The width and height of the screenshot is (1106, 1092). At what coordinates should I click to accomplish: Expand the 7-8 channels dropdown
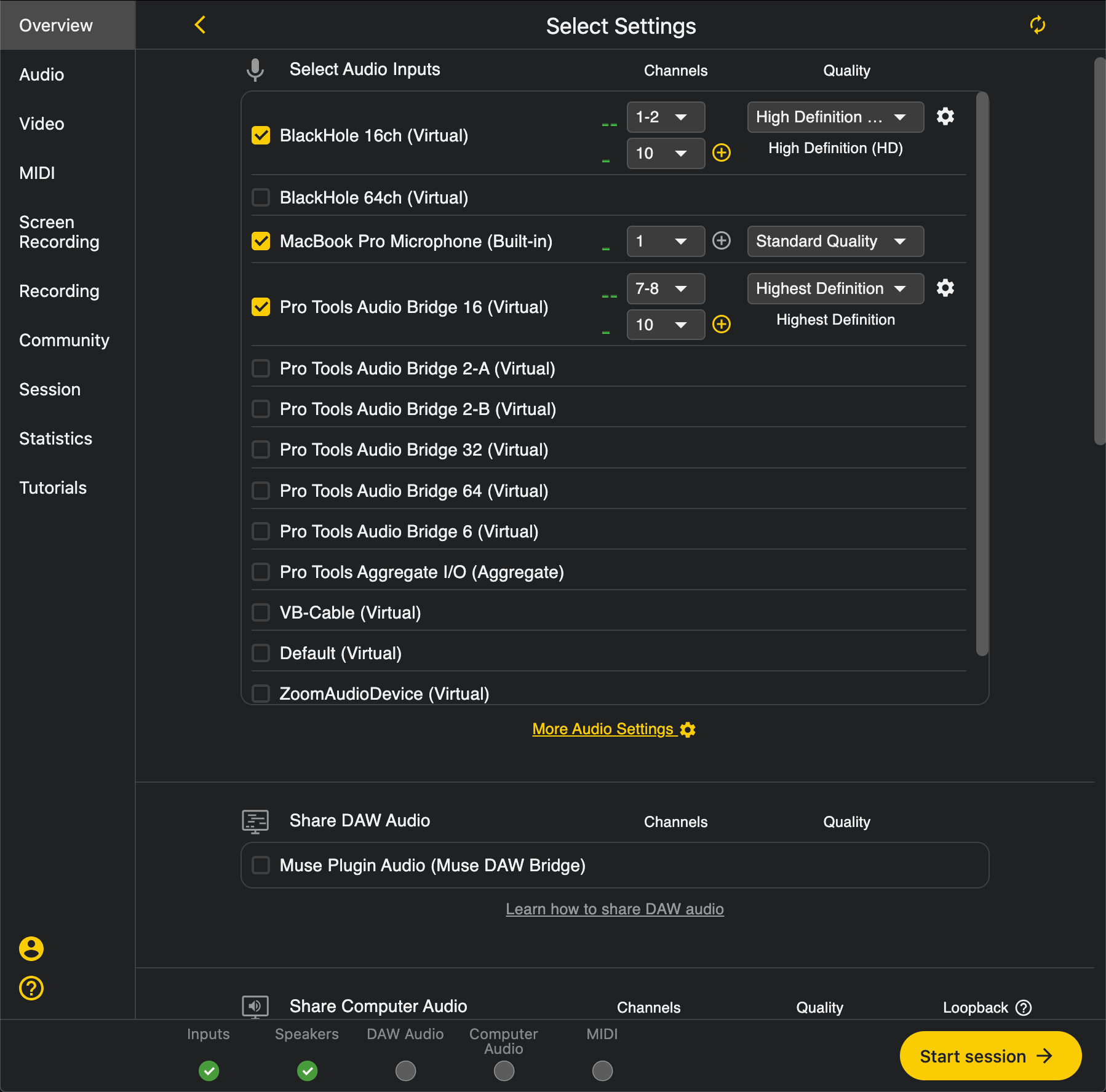click(x=665, y=288)
